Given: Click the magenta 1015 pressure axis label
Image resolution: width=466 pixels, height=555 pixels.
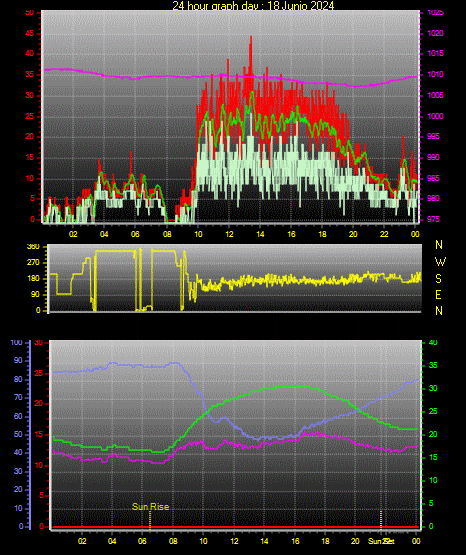Looking at the screenshot, I should point(435,53).
